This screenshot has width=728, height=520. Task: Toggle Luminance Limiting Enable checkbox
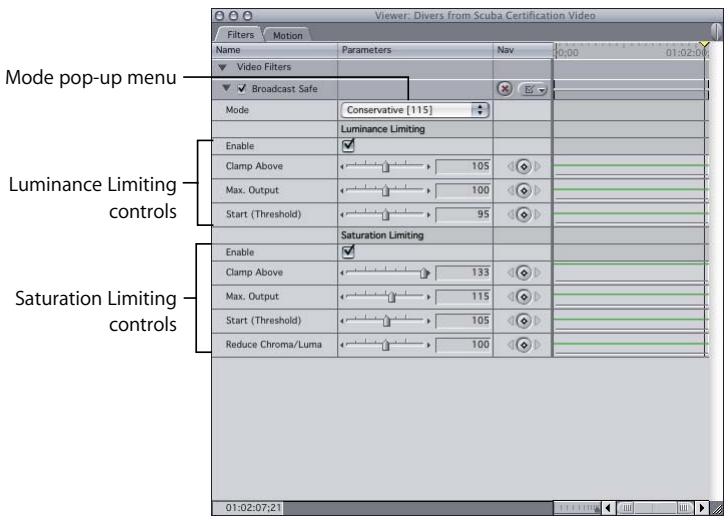pos(348,145)
